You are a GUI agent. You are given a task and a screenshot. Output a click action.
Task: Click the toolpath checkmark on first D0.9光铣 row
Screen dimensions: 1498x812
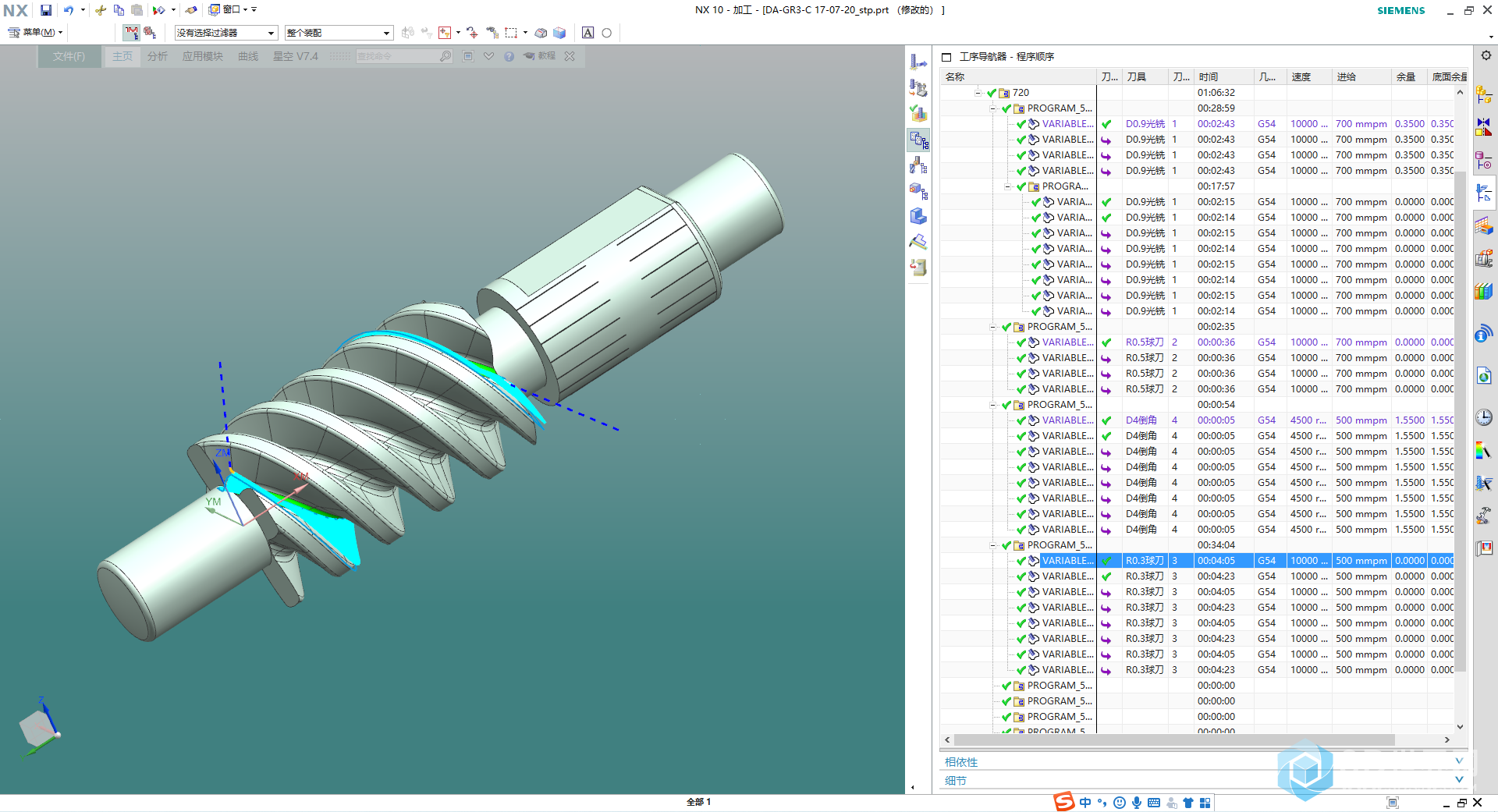point(1106,124)
